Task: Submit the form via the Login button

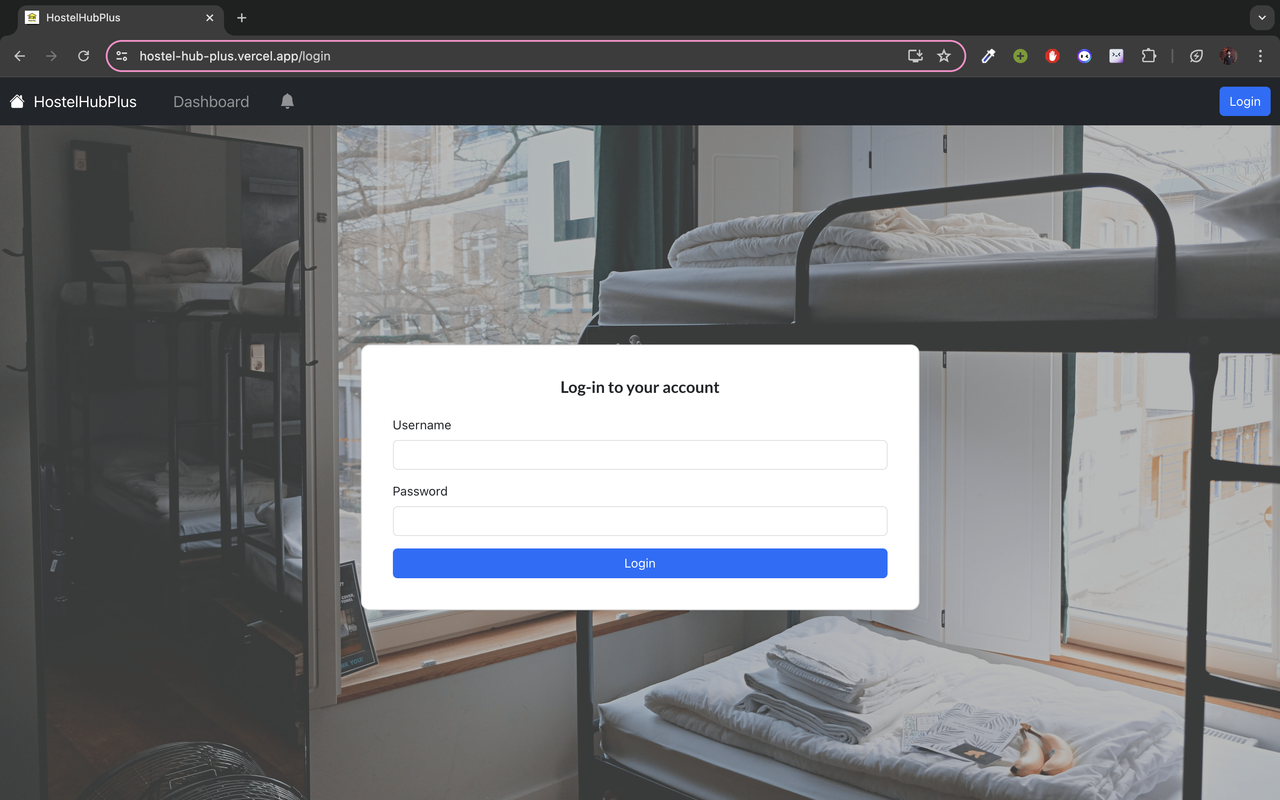Action: pyautogui.click(x=639, y=563)
